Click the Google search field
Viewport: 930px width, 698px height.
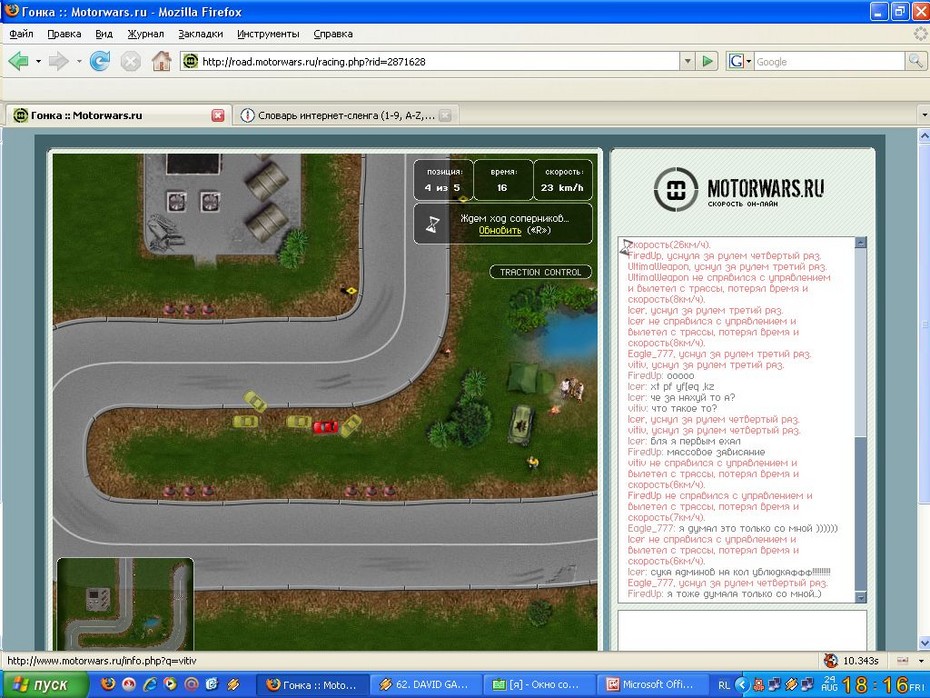pyautogui.click(x=830, y=61)
